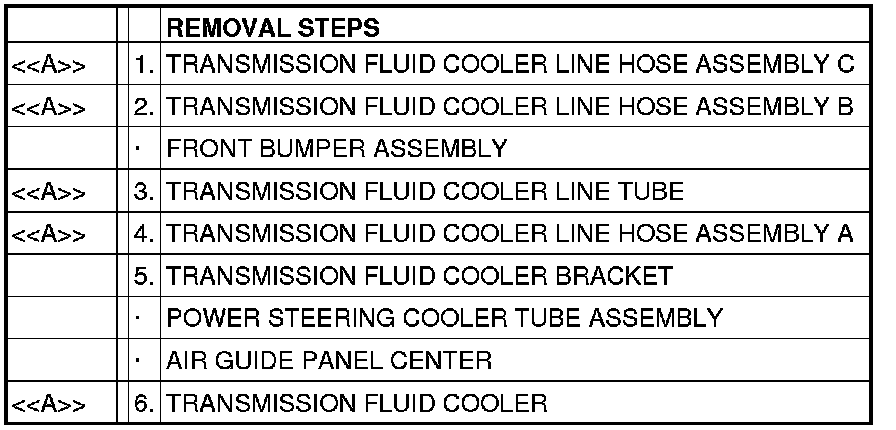Click the bullet before Air Guide Panel Center
This screenshot has height=430, width=896.
pyautogui.click(x=145, y=361)
